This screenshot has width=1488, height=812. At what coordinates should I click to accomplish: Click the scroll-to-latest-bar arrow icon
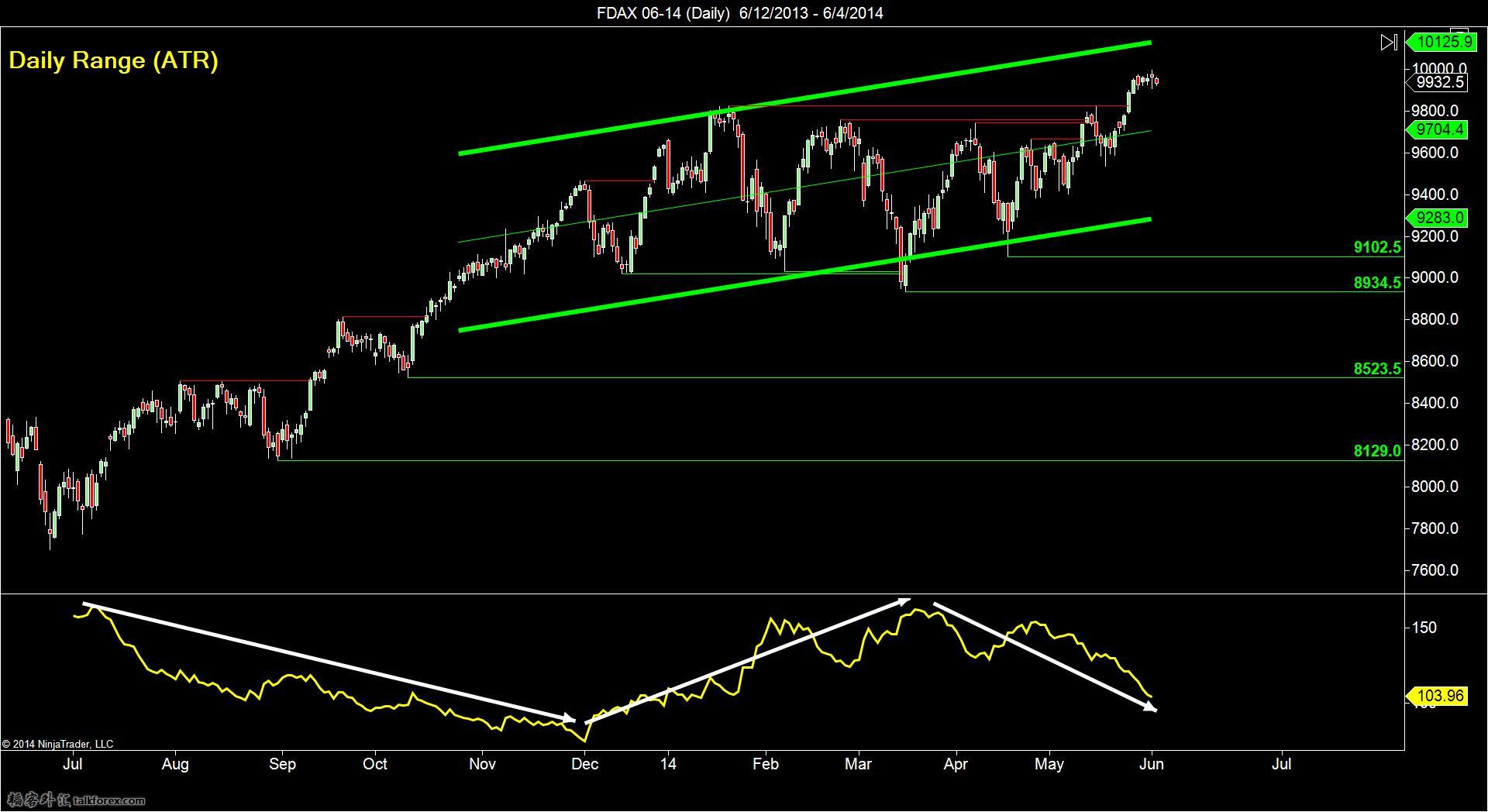pyautogui.click(x=1389, y=42)
